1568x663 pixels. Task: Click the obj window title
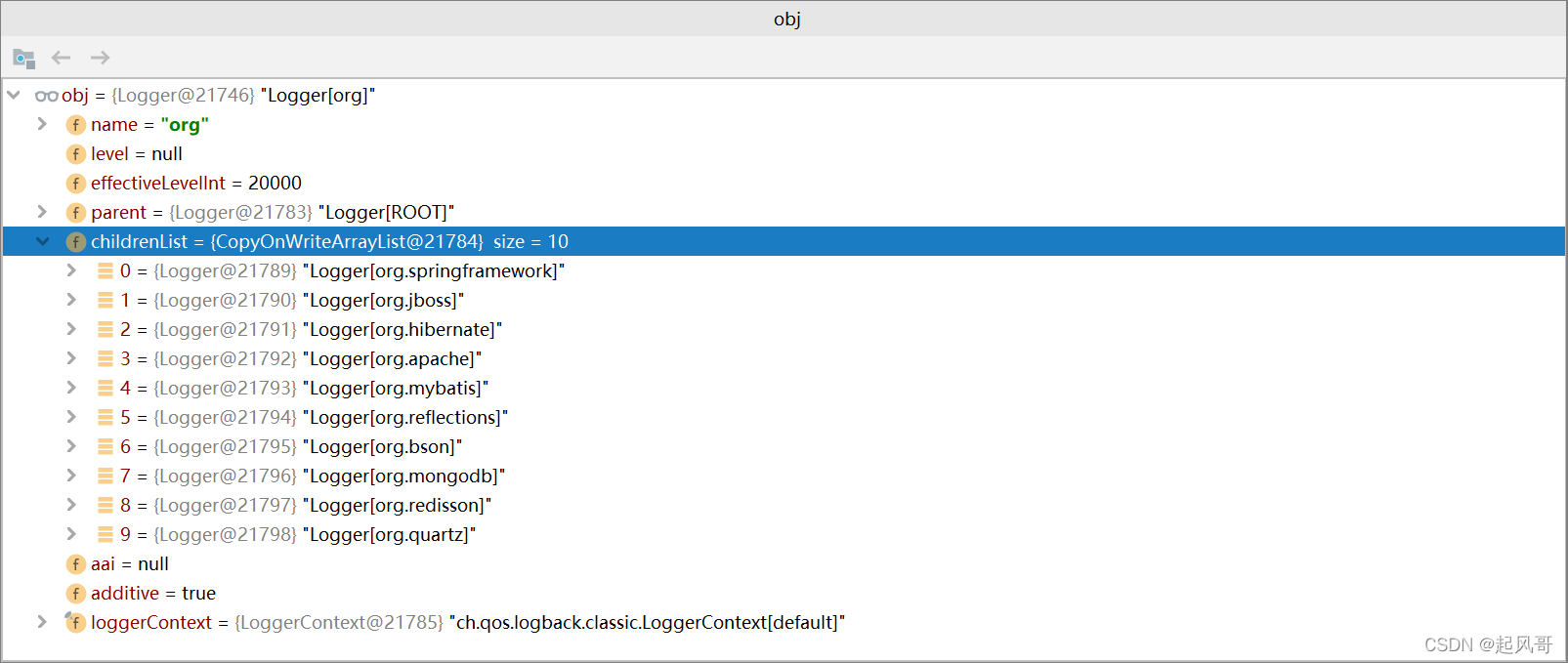pyautogui.click(x=787, y=19)
